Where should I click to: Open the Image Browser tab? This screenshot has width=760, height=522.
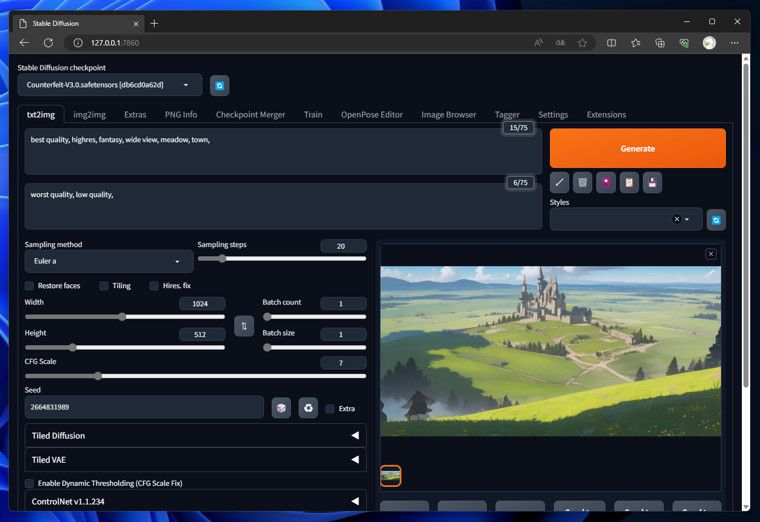pos(448,115)
